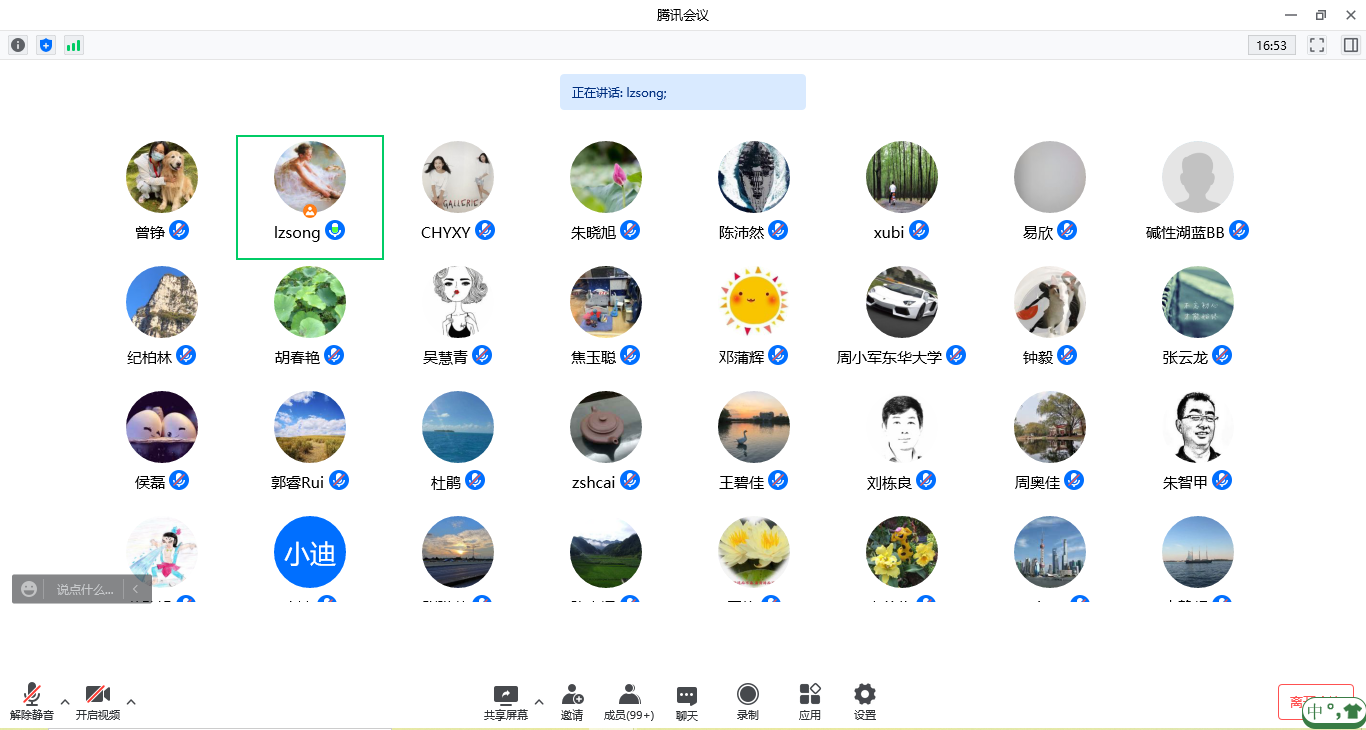Check the green network signal icon
The height and width of the screenshot is (730, 1366).
coord(74,45)
